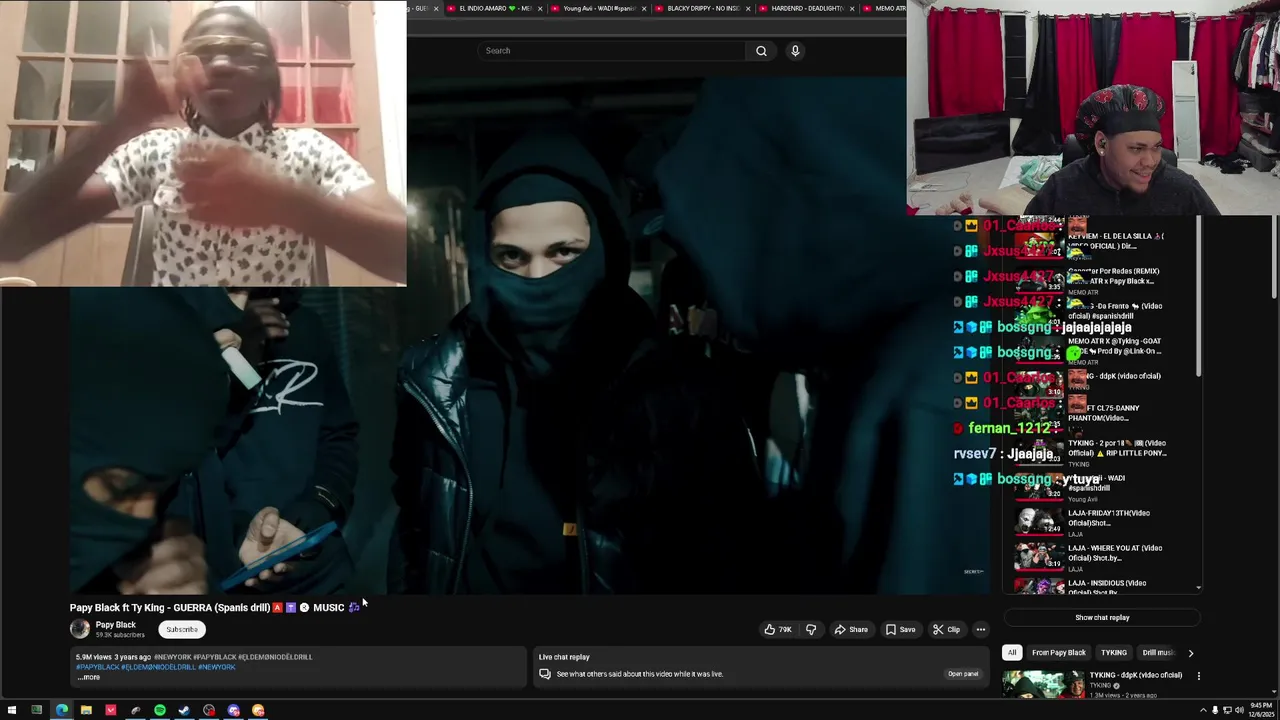This screenshot has height=720, width=1280.
Task: Like the video showing 79K likes
Action: (778, 630)
